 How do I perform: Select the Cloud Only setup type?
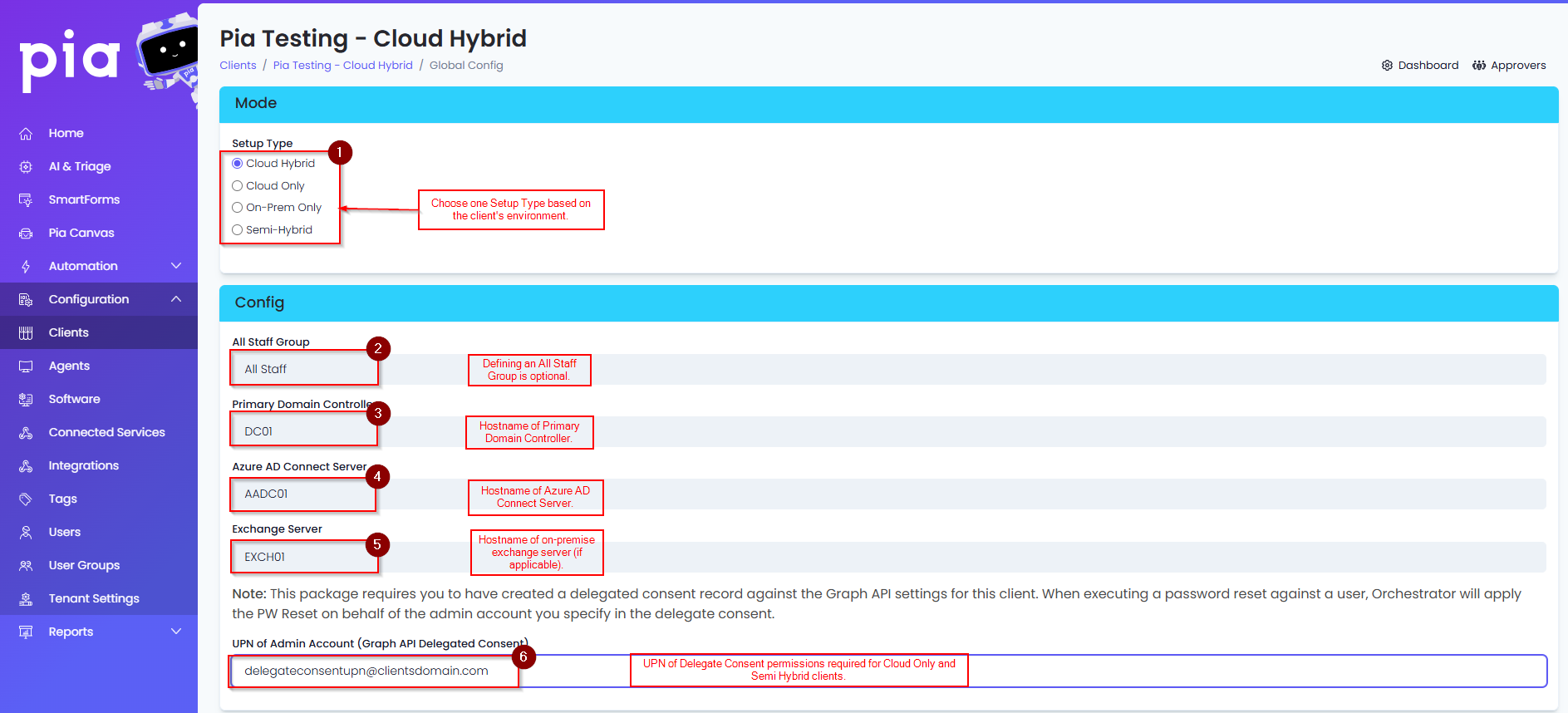[x=237, y=186]
